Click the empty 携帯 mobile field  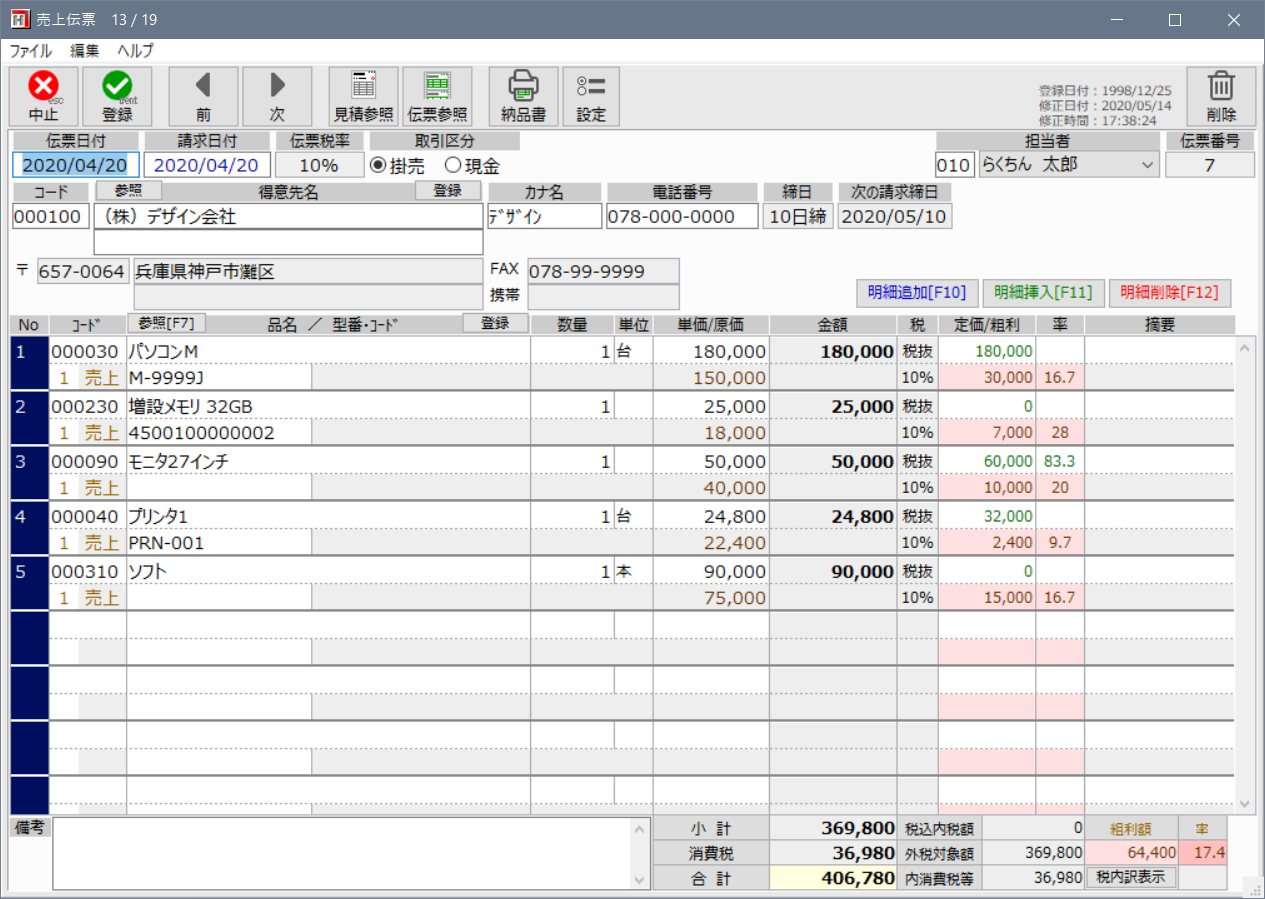pyautogui.click(x=603, y=297)
